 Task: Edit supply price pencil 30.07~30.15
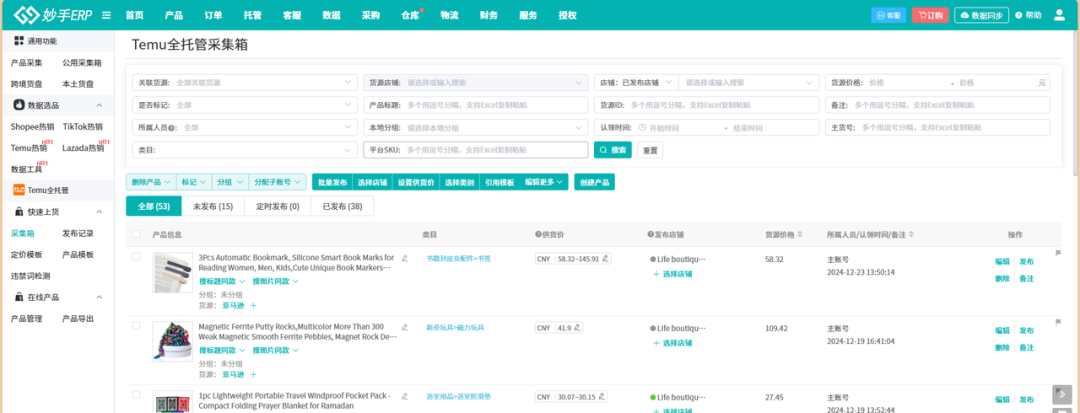[x=603, y=396]
